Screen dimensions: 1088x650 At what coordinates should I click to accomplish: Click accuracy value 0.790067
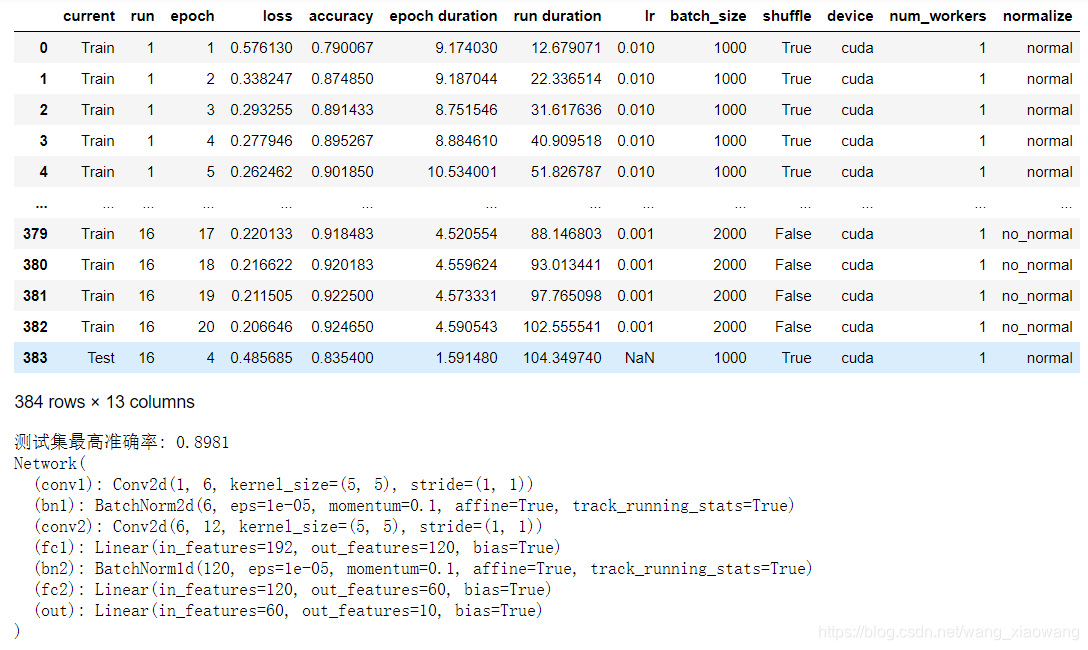pyautogui.click(x=342, y=48)
